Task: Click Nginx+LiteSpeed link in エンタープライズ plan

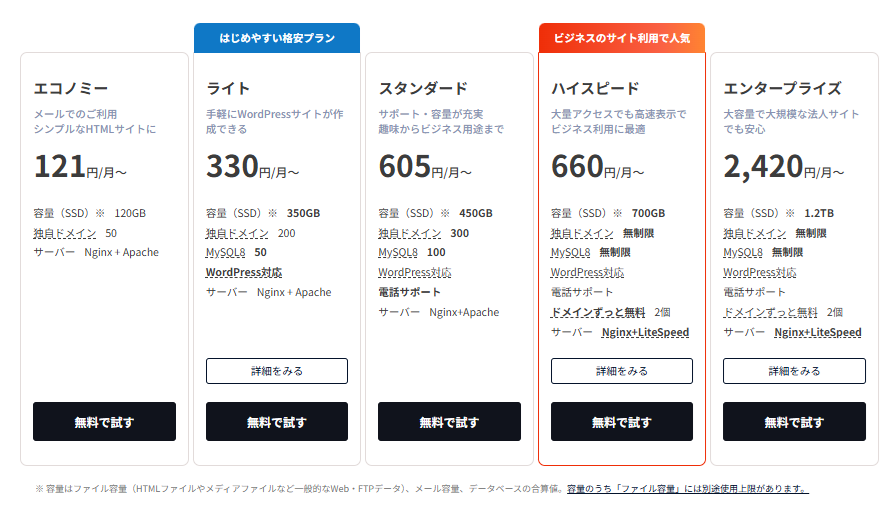Action: 818,332
